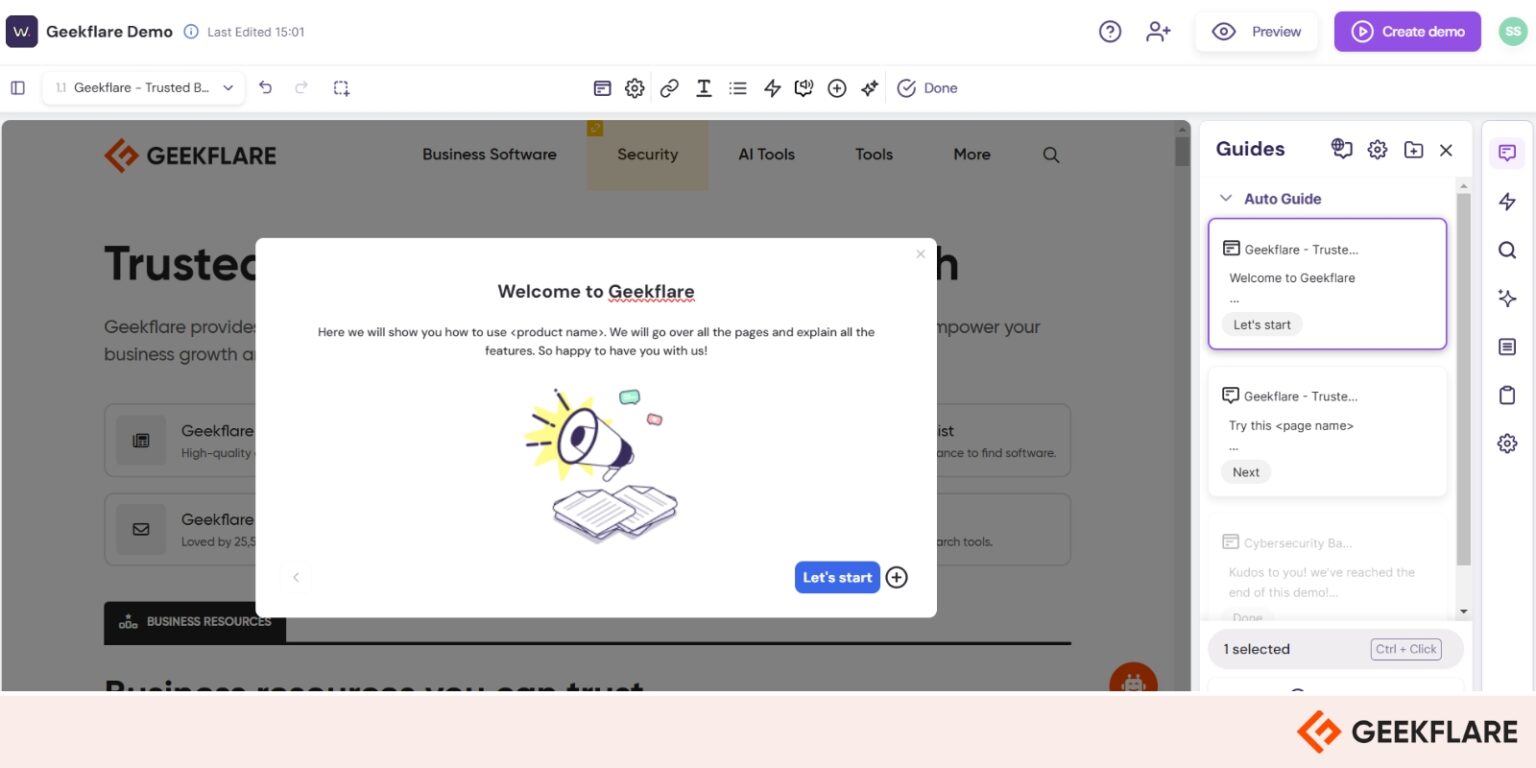Collapse the Auto Guide section
The height and width of the screenshot is (768, 1536).
[x=1226, y=199]
